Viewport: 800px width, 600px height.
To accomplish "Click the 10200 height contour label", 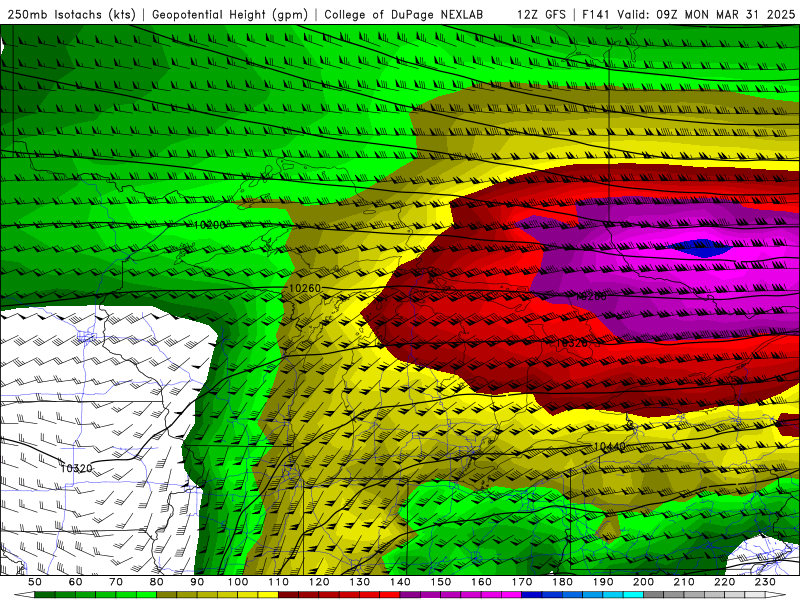I will 210,225.
